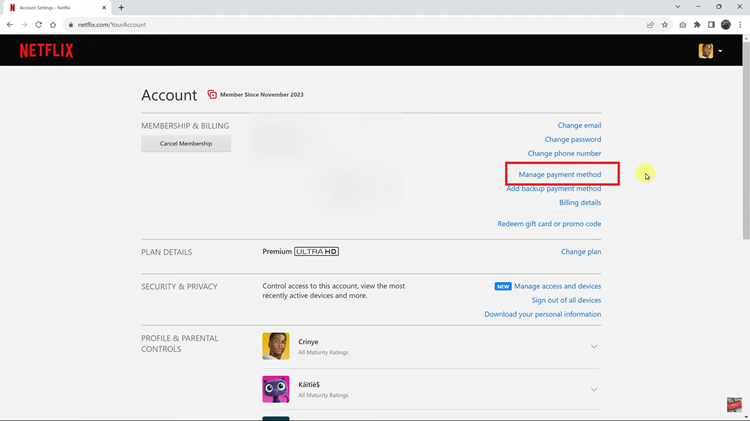Click the "PLAN DETAILS" heading
This screenshot has width=750, height=421.
[x=166, y=252]
